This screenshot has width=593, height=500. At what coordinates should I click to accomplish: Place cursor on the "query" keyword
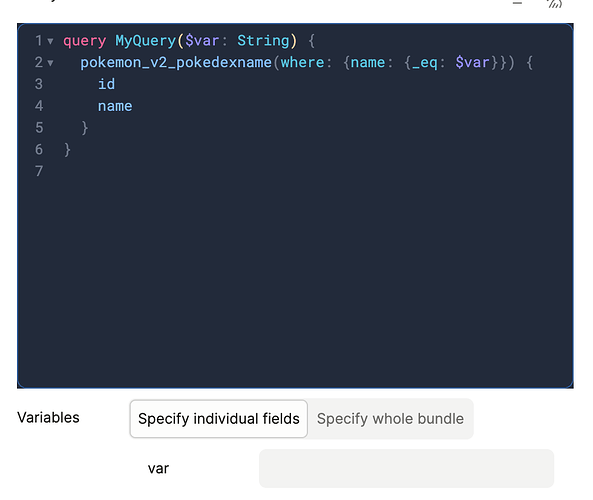[85, 41]
